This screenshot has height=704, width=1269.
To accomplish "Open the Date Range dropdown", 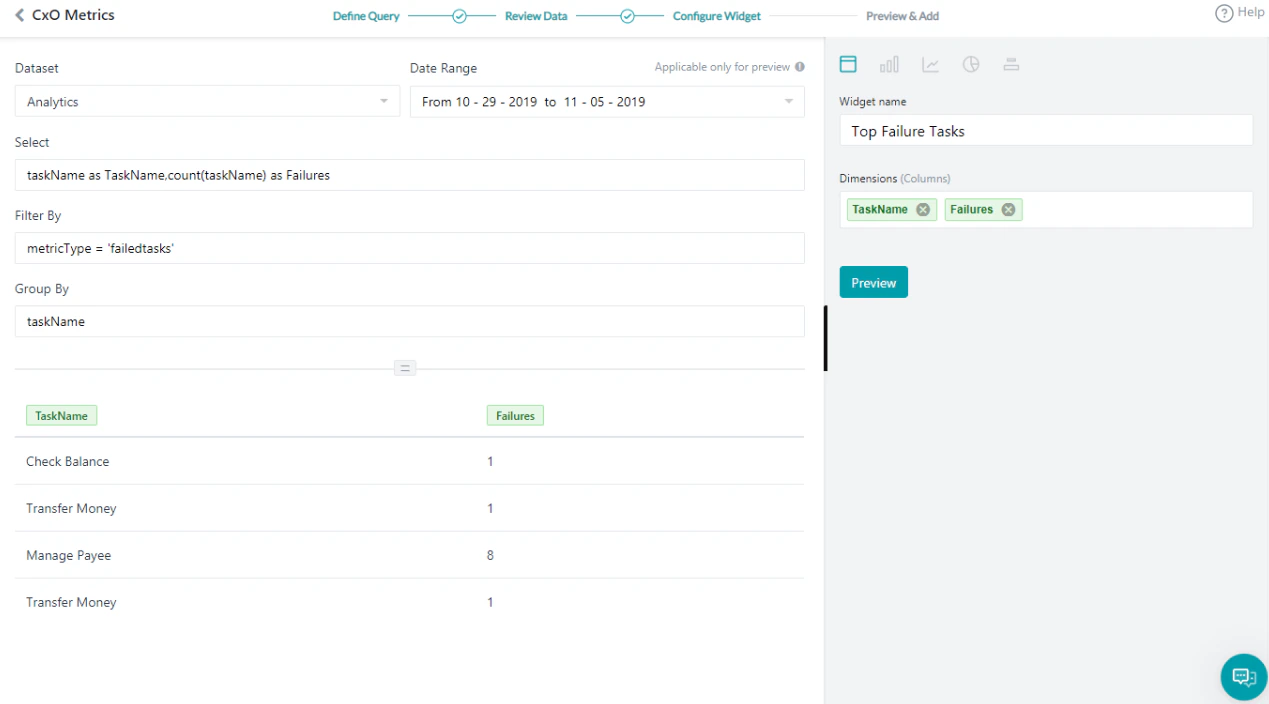I will pos(607,101).
